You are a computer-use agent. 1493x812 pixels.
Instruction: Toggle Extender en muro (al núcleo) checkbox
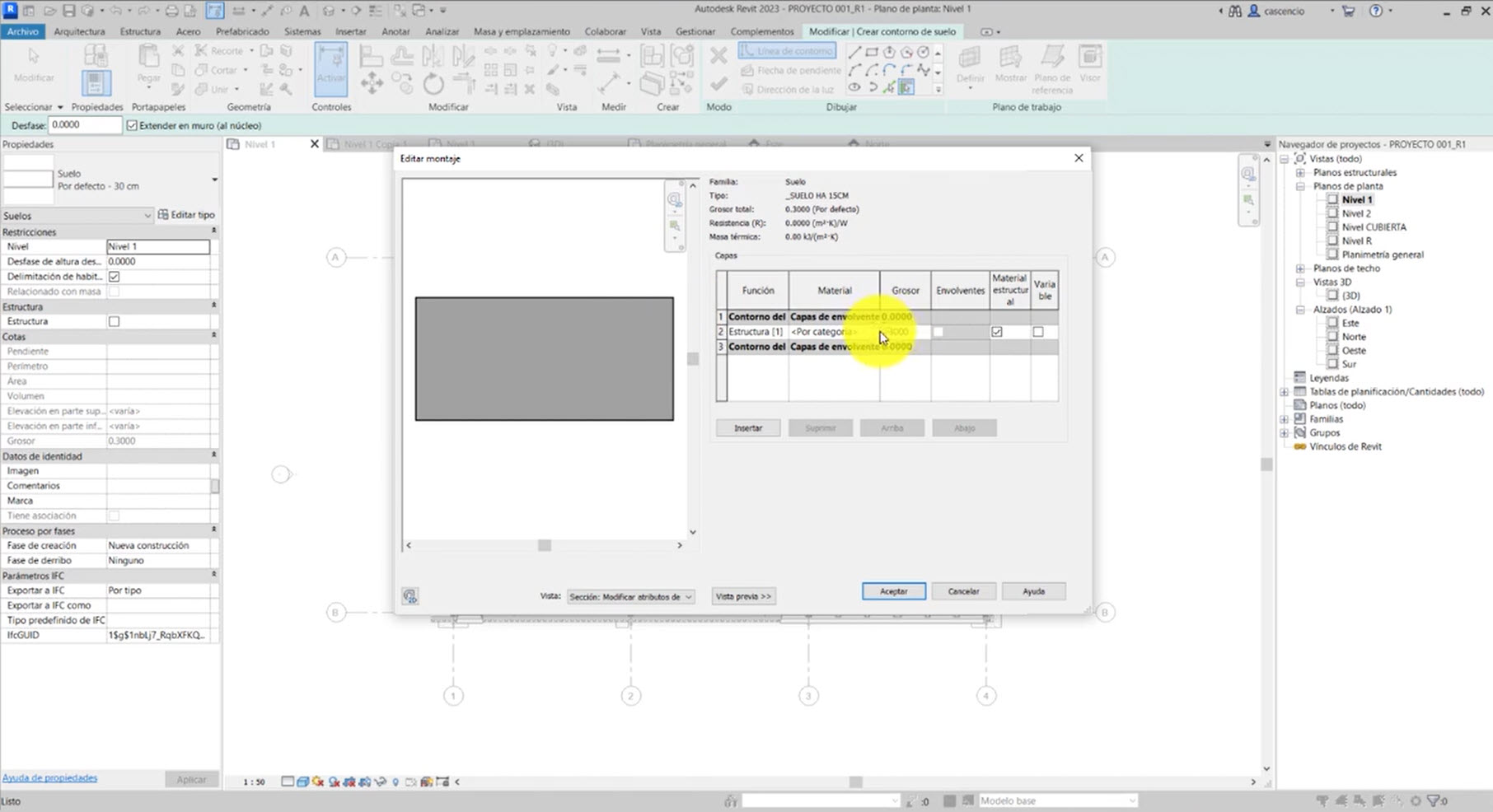click(132, 125)
